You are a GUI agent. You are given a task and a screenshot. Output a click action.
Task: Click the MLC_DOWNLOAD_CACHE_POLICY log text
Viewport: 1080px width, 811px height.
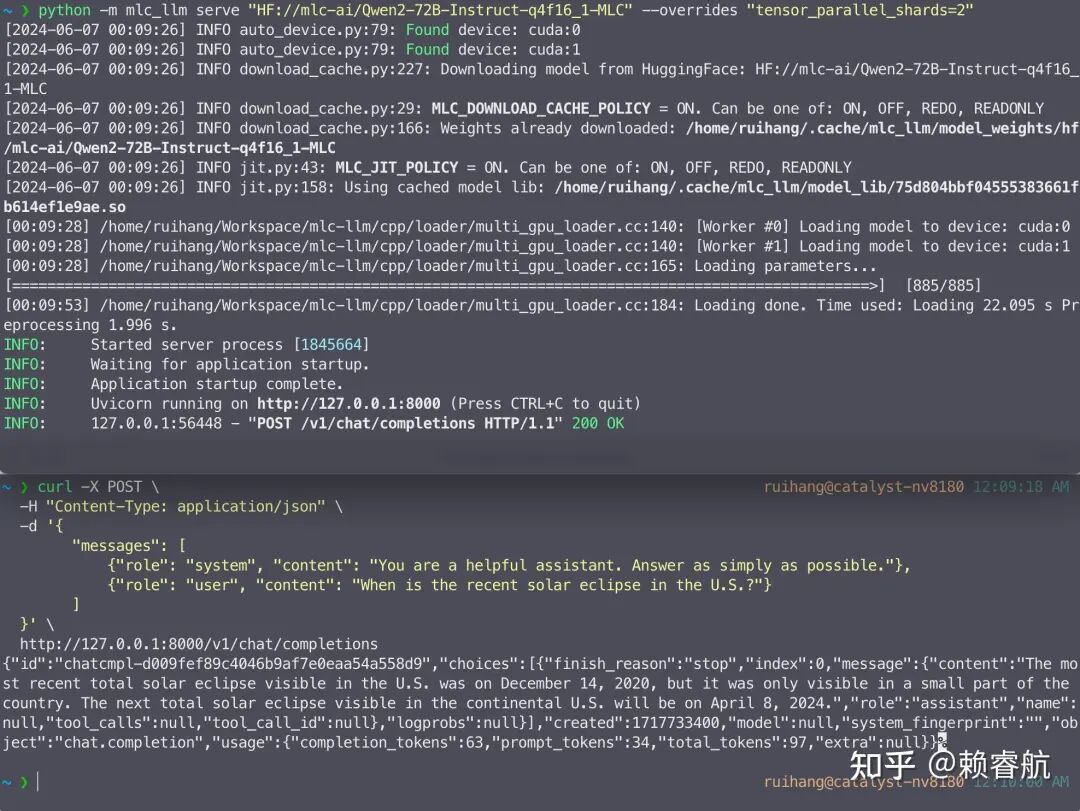click(x=541, y=109)
